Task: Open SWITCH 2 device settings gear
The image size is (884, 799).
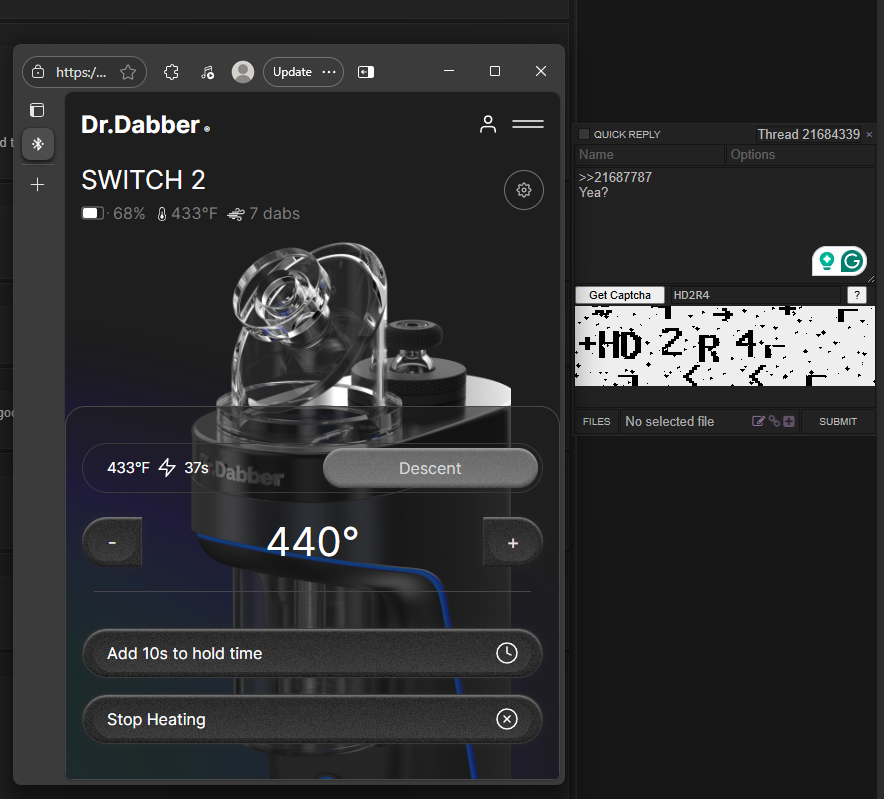Action: 524,190
